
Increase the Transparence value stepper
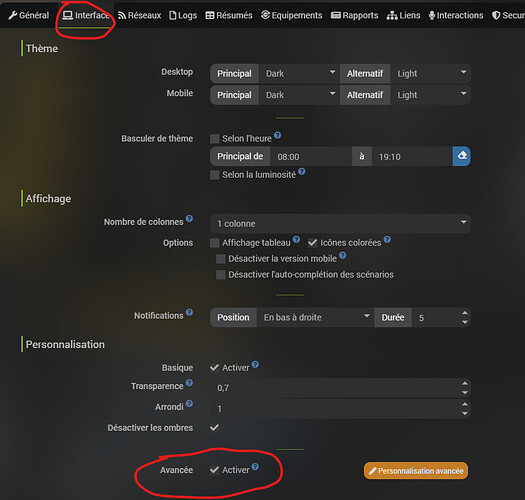click(465, 383)
